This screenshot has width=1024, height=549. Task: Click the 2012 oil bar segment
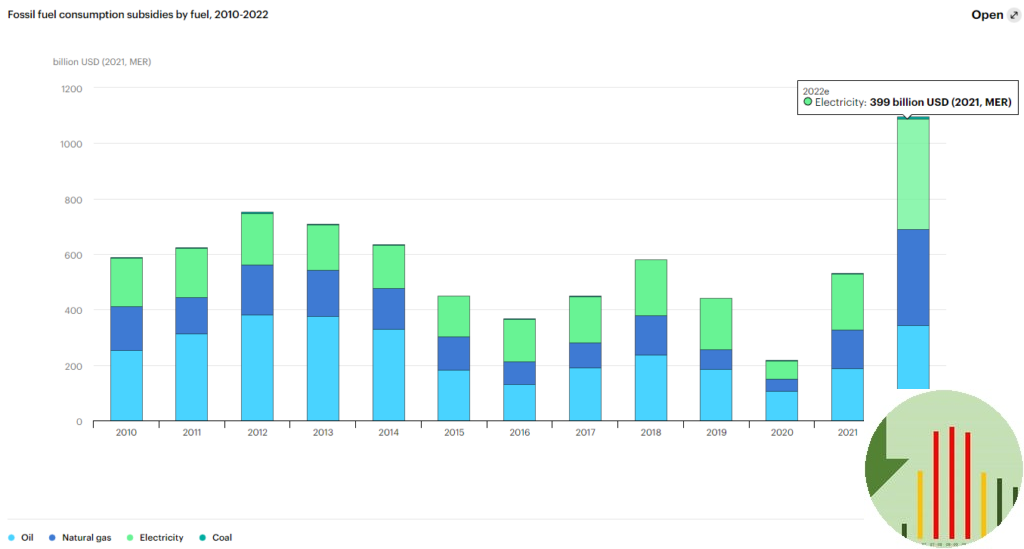tap(257, 367)
